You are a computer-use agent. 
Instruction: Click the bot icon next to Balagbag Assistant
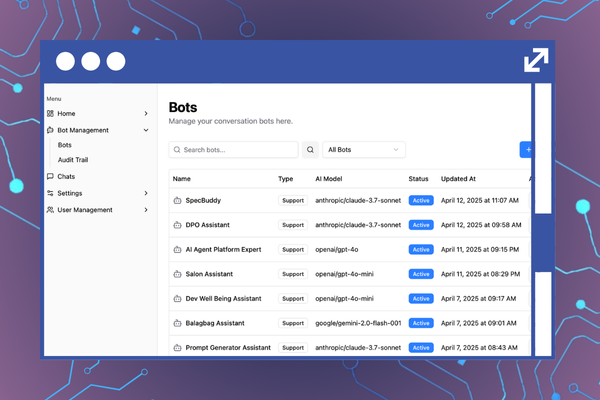pyautogui.click(x=177, y=323)
